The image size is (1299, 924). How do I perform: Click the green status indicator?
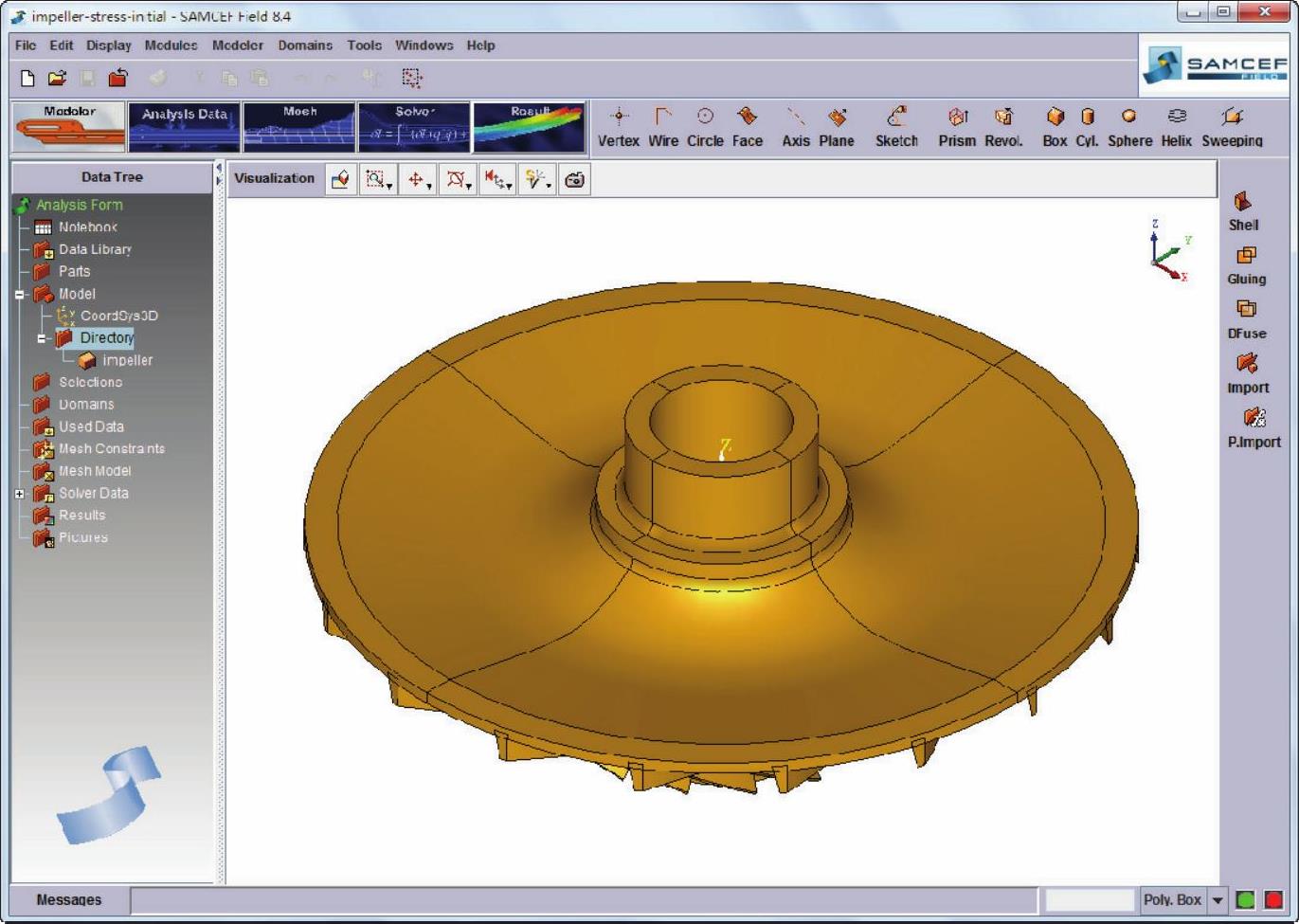pos(1246,900)
